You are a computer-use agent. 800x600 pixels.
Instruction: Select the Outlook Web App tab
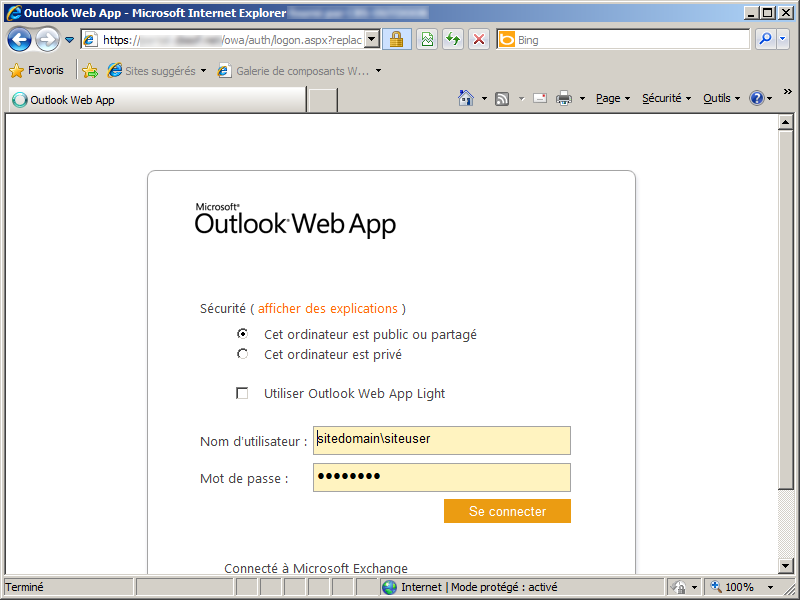(x=157, y=99)
